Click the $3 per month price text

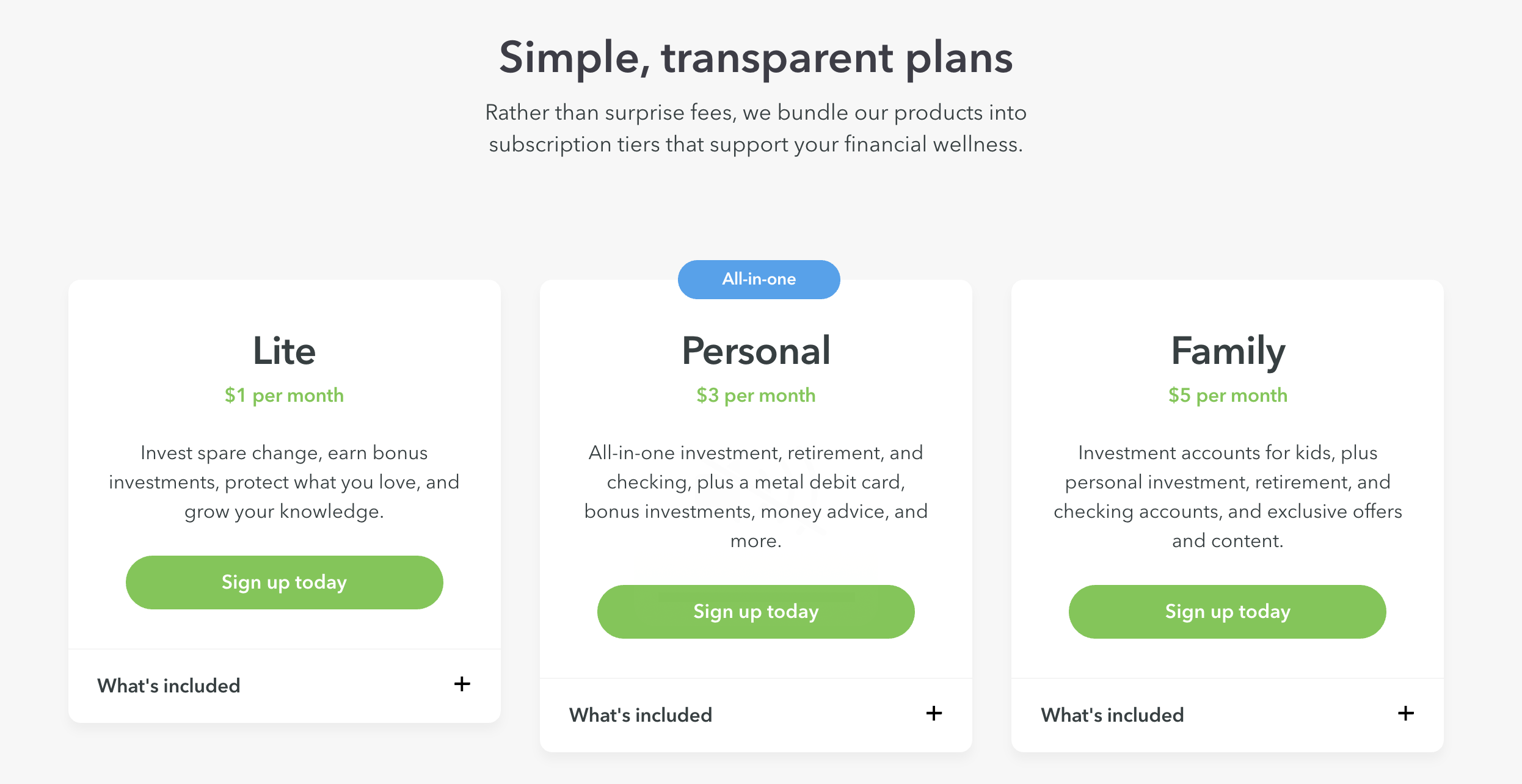coord(756,395)
